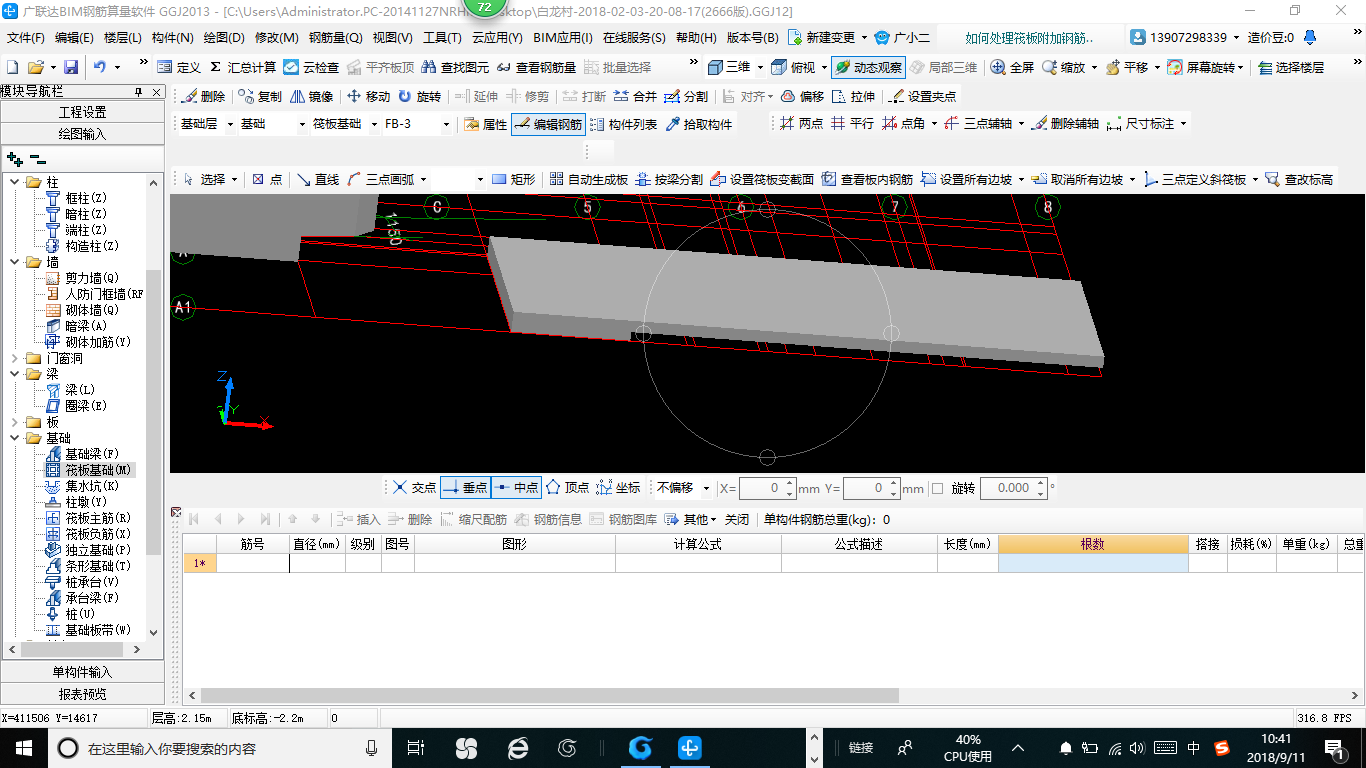The height and width of the screenshot is (768, 1366).
Task: Click the rebar table horizontal scrollbar
Action: [x=550, y=695]
